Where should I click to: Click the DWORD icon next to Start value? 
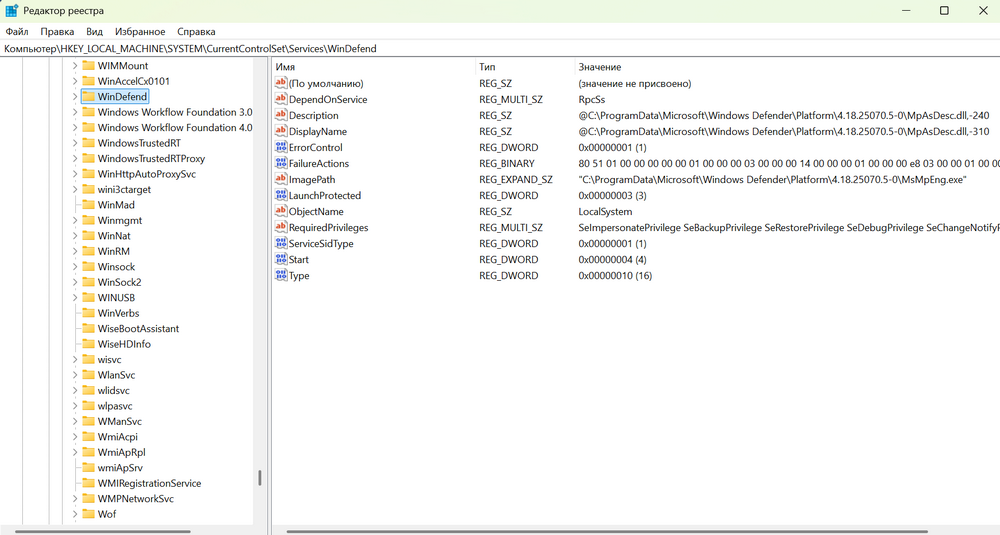[281, 260]
